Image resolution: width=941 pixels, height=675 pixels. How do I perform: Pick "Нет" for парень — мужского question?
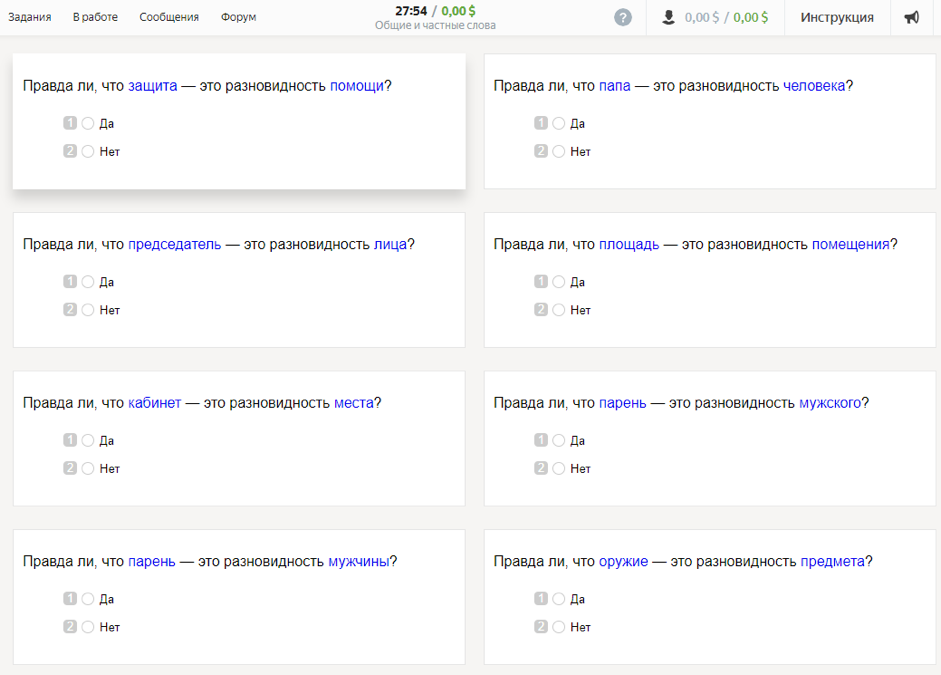(x=559, y=468)
